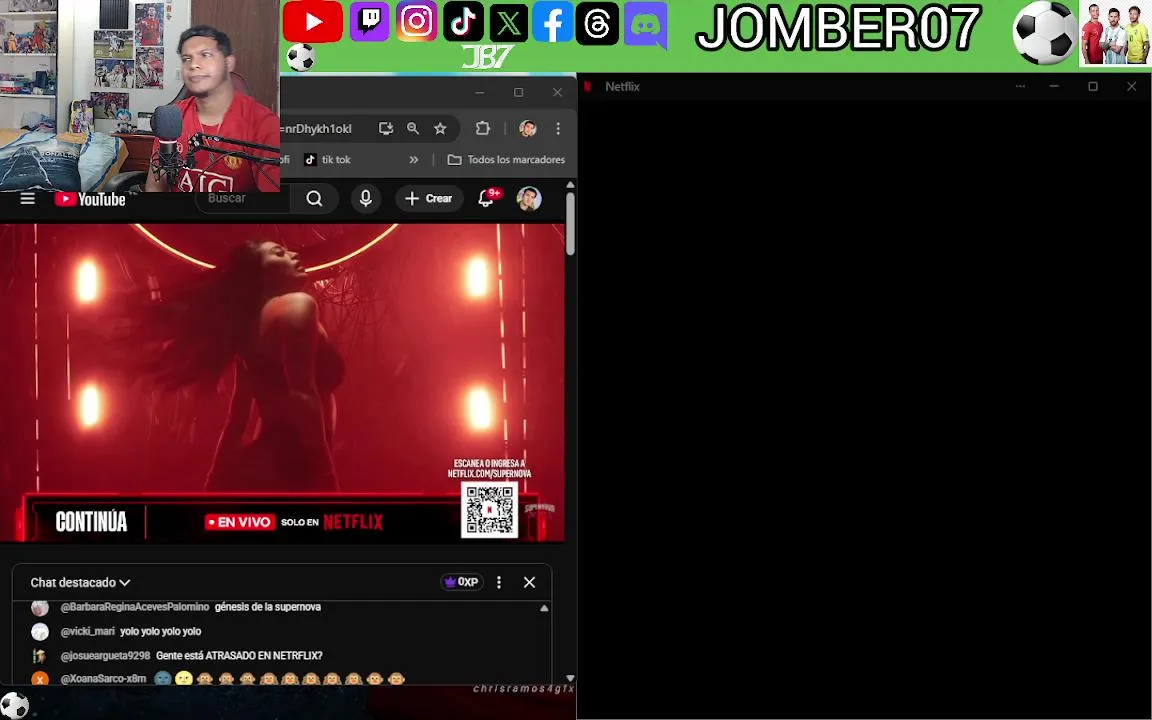
Task: Open the Chrome profile avatar
Action: pyautogui.click(x=528, y=129)
